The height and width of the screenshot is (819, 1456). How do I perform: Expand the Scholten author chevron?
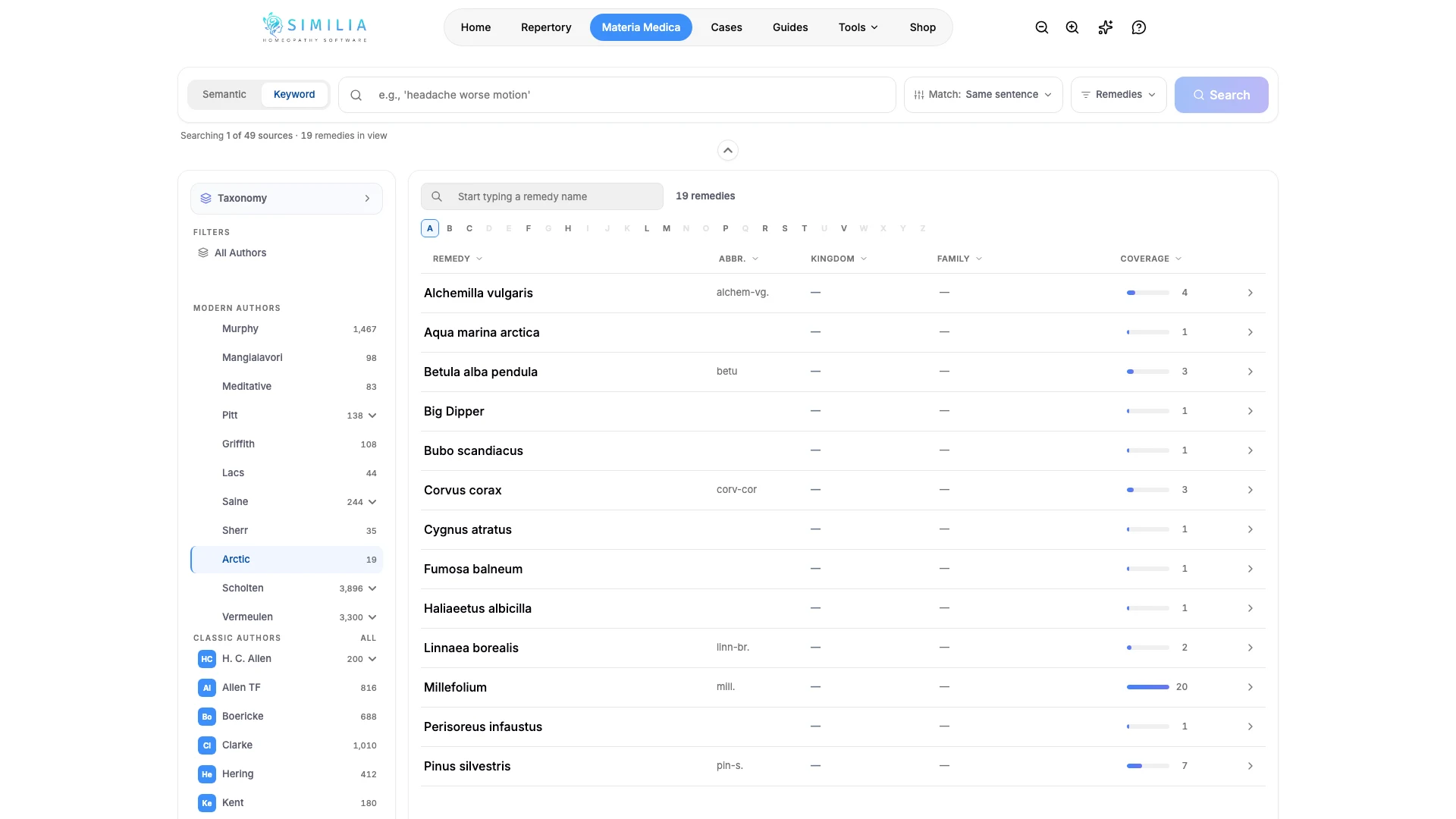[x=372, y=588]
